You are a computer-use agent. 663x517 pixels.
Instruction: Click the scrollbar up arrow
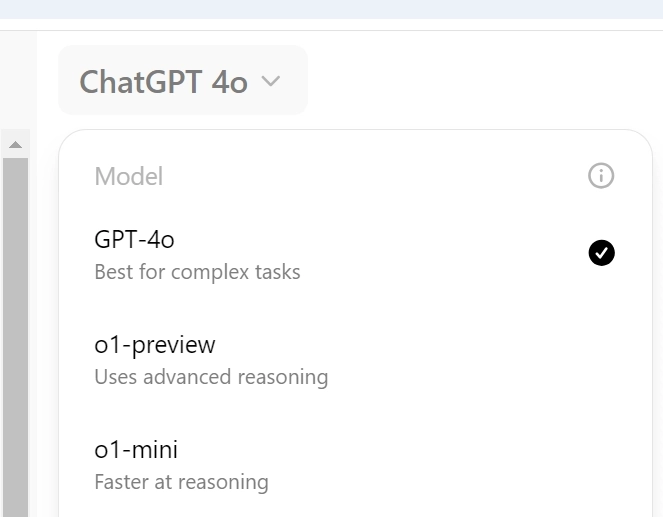[x=15, y=145]
